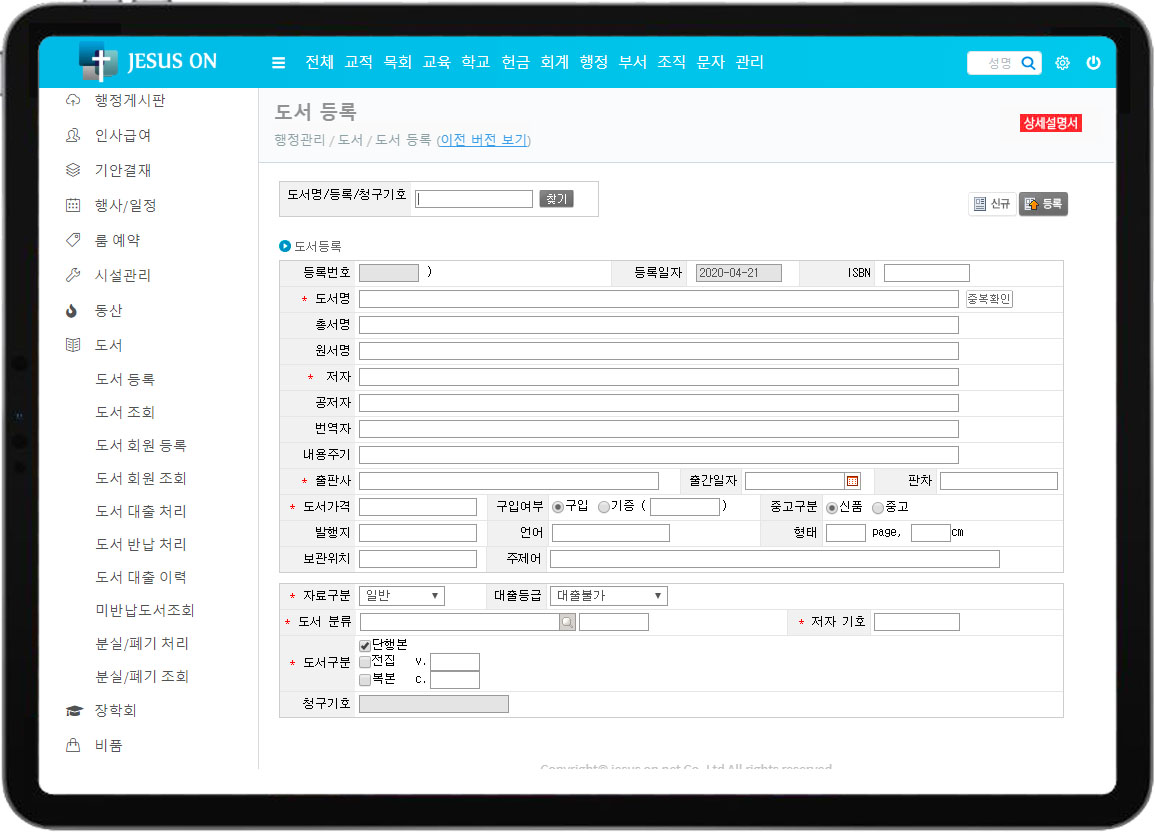Expand the 대출등급 dropdown
The width and height of the screenshot is (1155, 832).
tap(608, 596)
